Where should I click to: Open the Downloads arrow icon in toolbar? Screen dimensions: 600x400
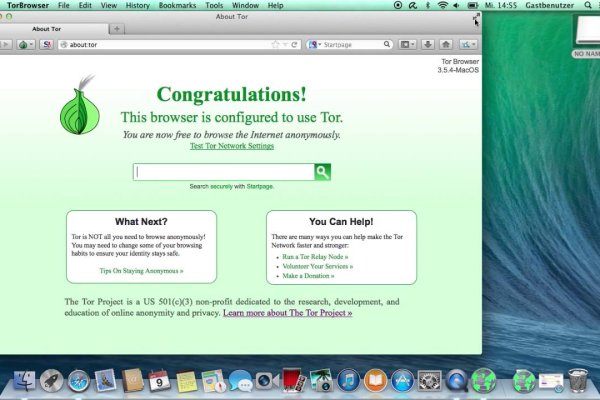[x=427, y=45]
